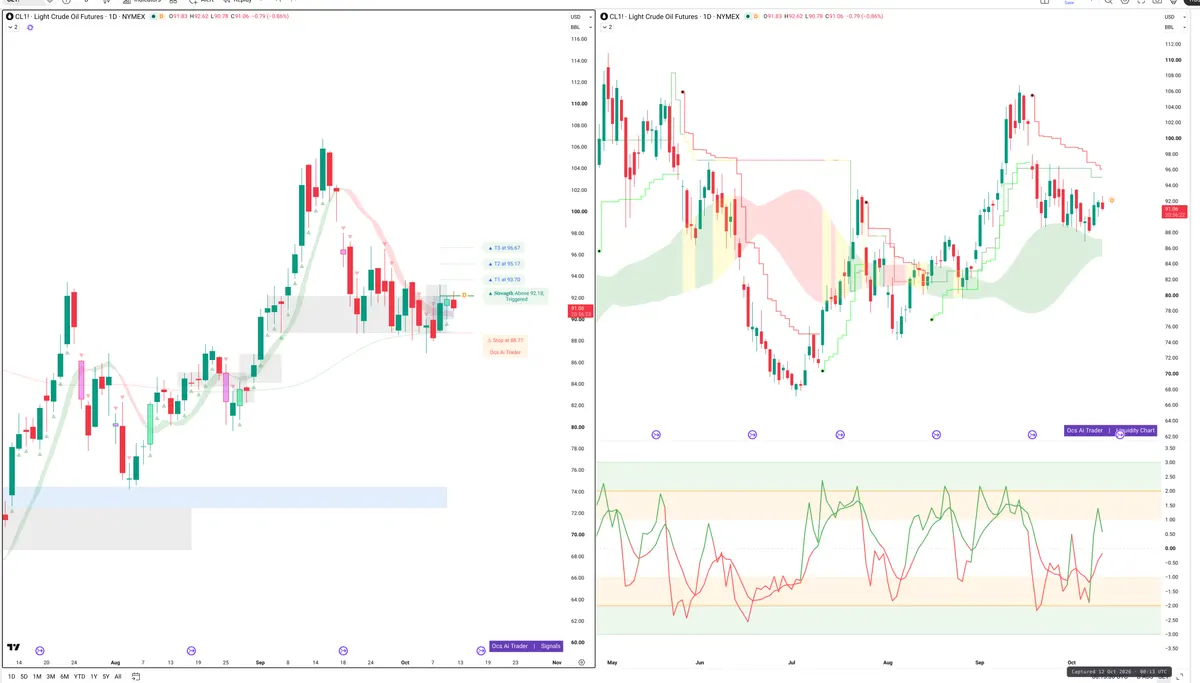Click left chart green market status dot
1200x683 pixels.
[x=153, y=16]
